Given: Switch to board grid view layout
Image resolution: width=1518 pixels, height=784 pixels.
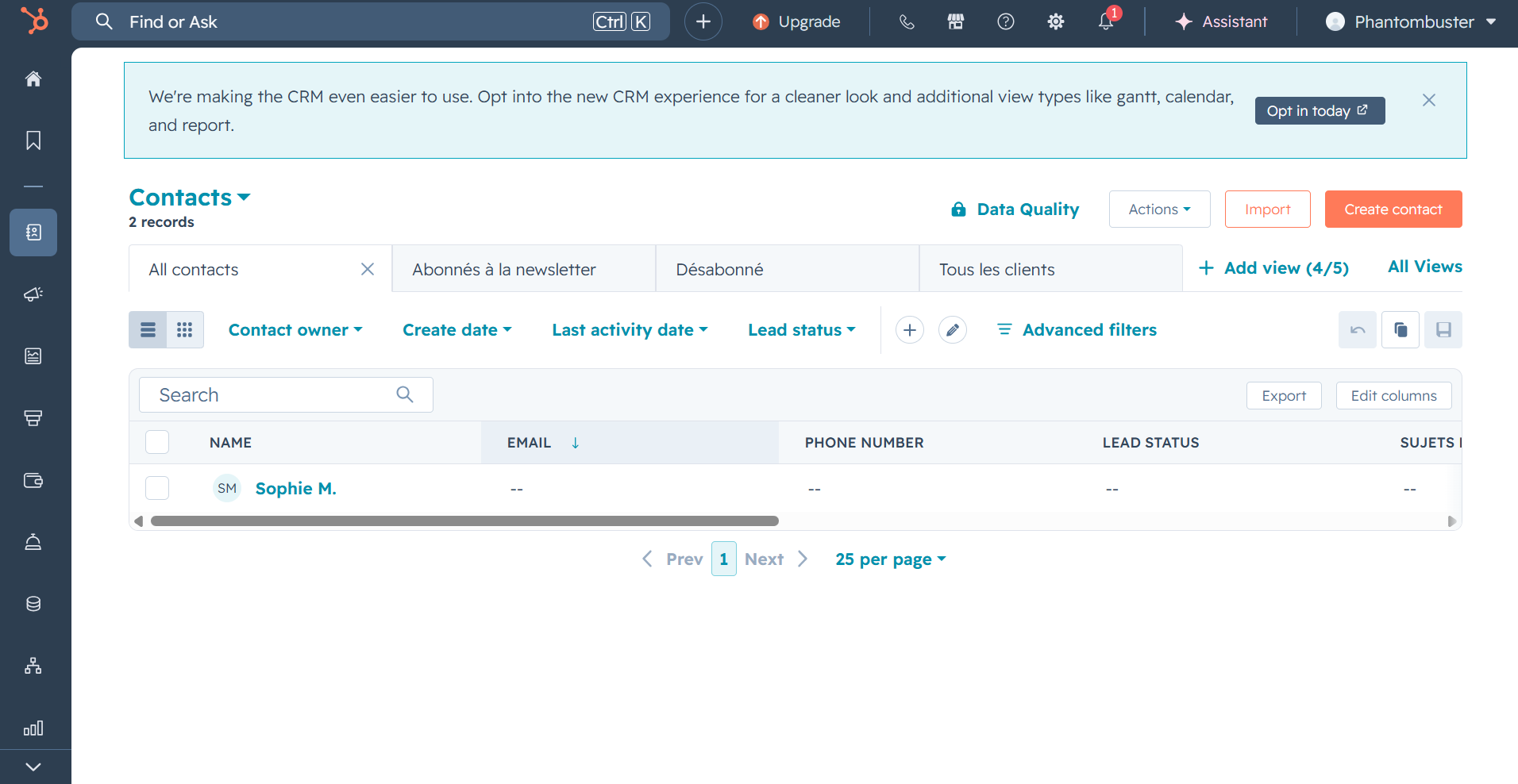Looking at the screenshot, I should (x=185, y=330).
